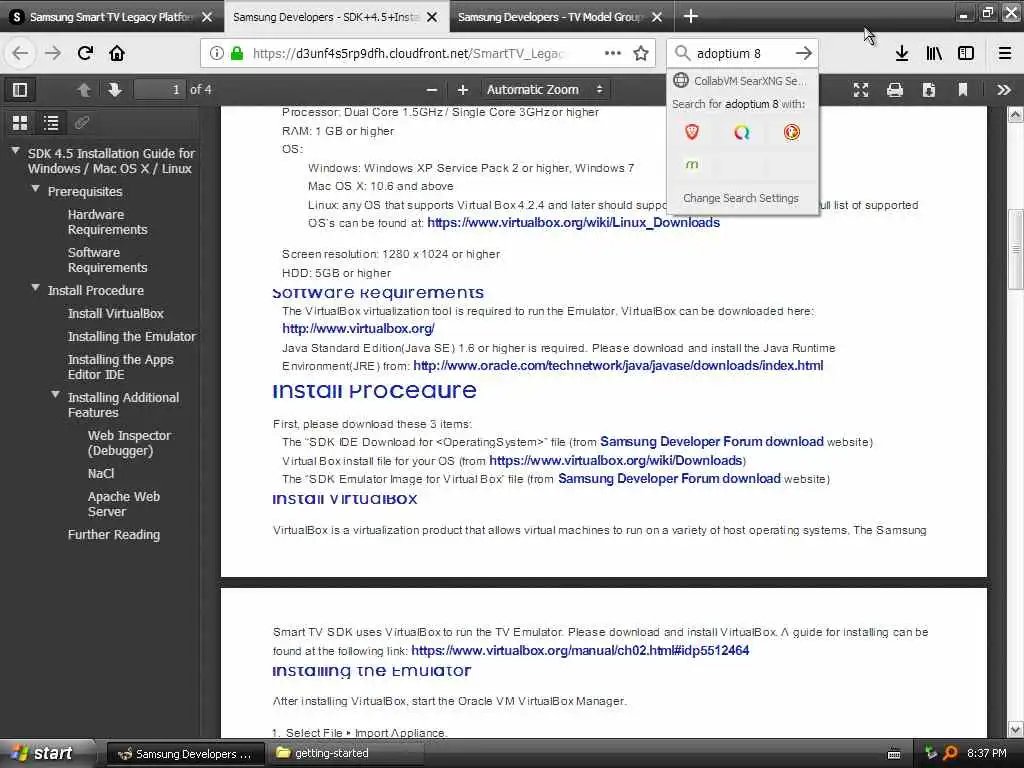Click the PDF vertical scrollbar down arrow
Screen dimensions: 1024x768
pos(1015,729)
